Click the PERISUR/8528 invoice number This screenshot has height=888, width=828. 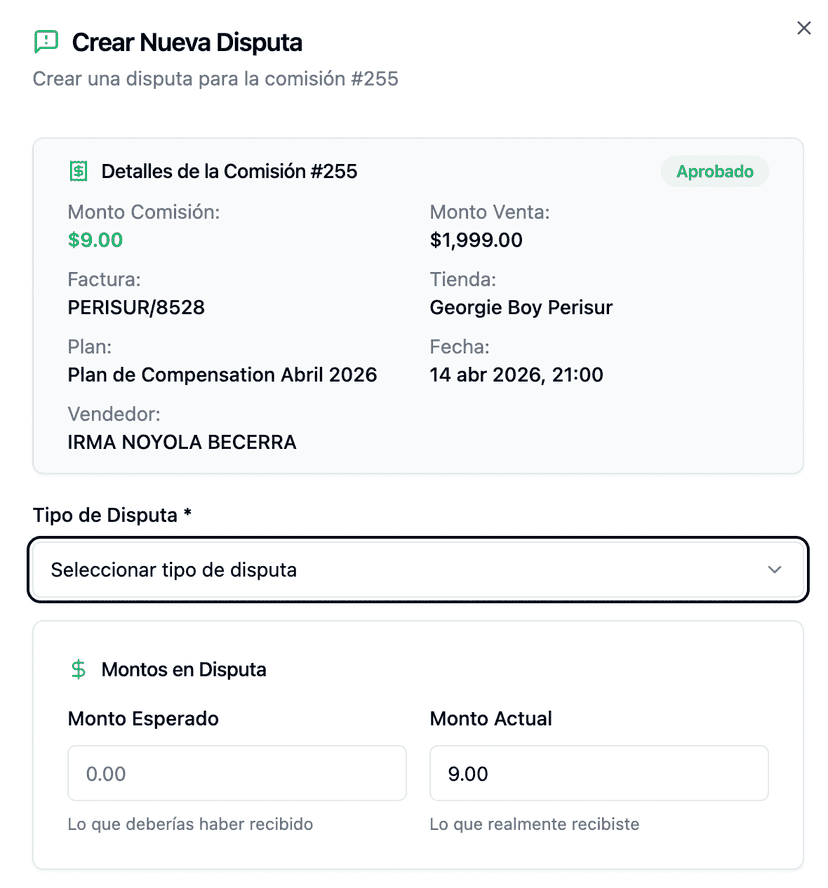[136, 308]
